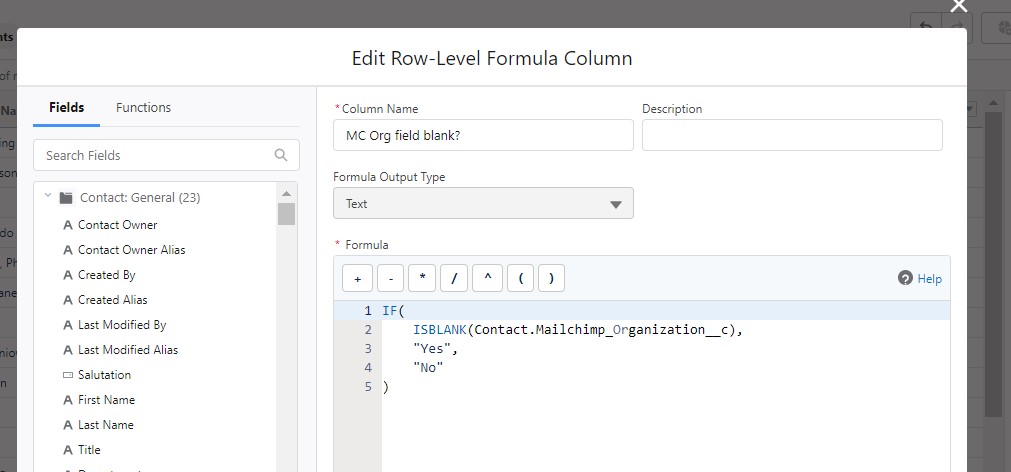Screen dimensions: 1011x472
Task: Select the Last Name field
Action: click(106, 426)
